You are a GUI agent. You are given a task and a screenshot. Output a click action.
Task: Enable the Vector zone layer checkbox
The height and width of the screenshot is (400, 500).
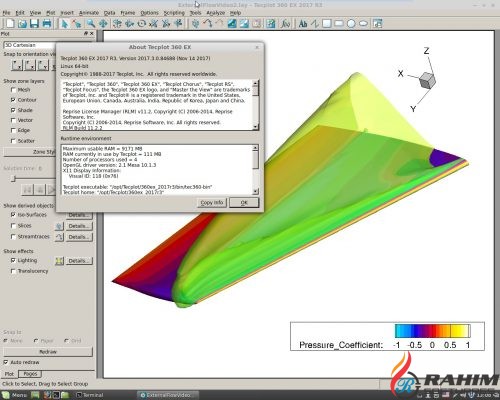(13, 120)
